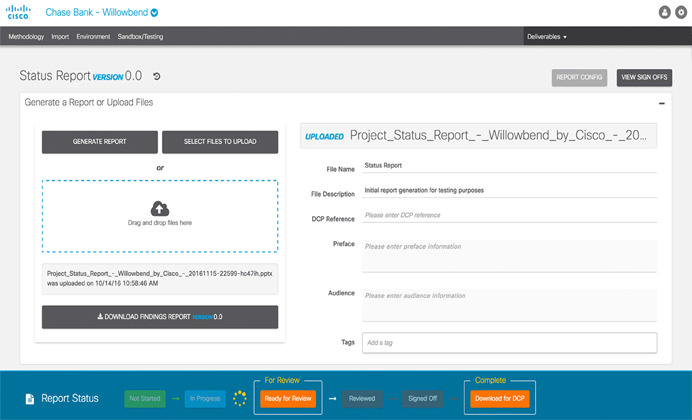Open the Sandbox/Testing menu
This screenshot has width=692, height=420.
point(140,37)
